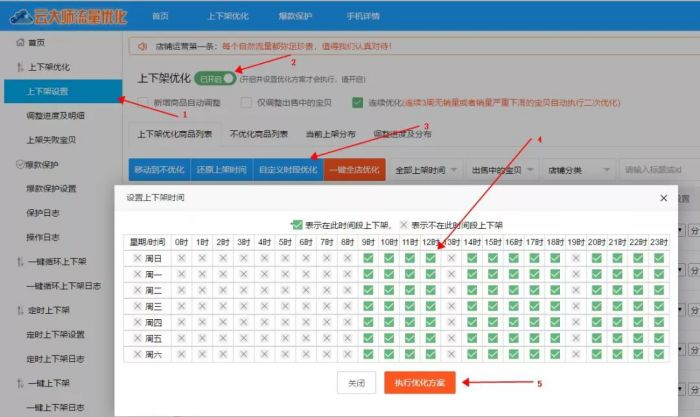Select 定时上下架设置 in the sidebar
The width and height of the screenshot is (700, 417).
pos(55,334)
